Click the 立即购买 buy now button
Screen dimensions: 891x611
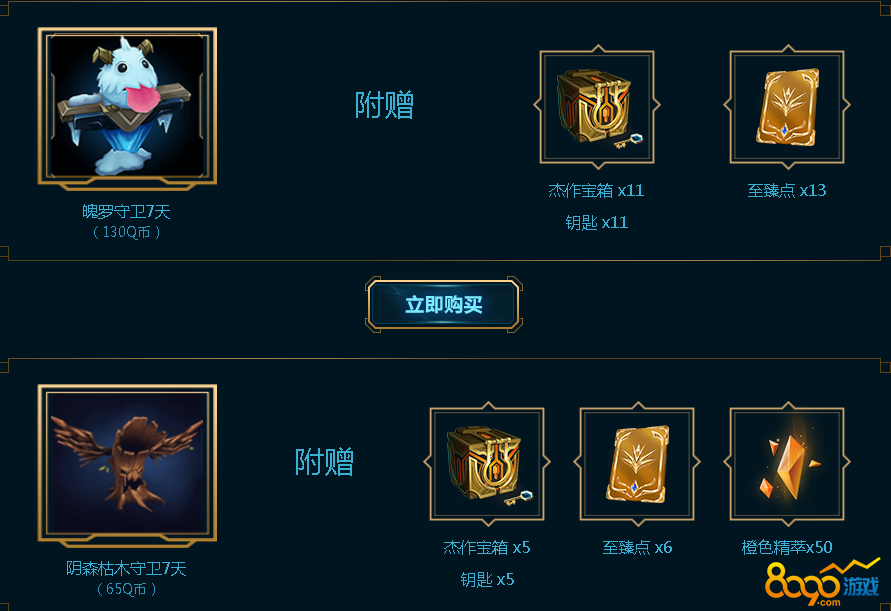[443, 305]
